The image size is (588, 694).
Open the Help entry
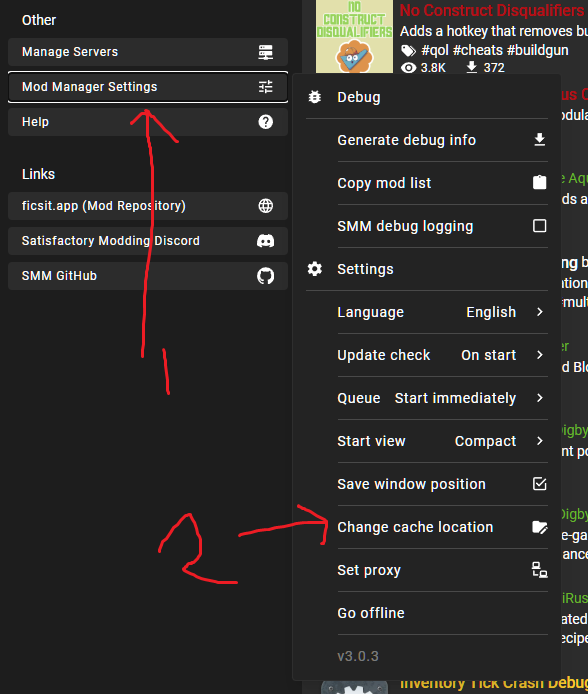point(148,122)
